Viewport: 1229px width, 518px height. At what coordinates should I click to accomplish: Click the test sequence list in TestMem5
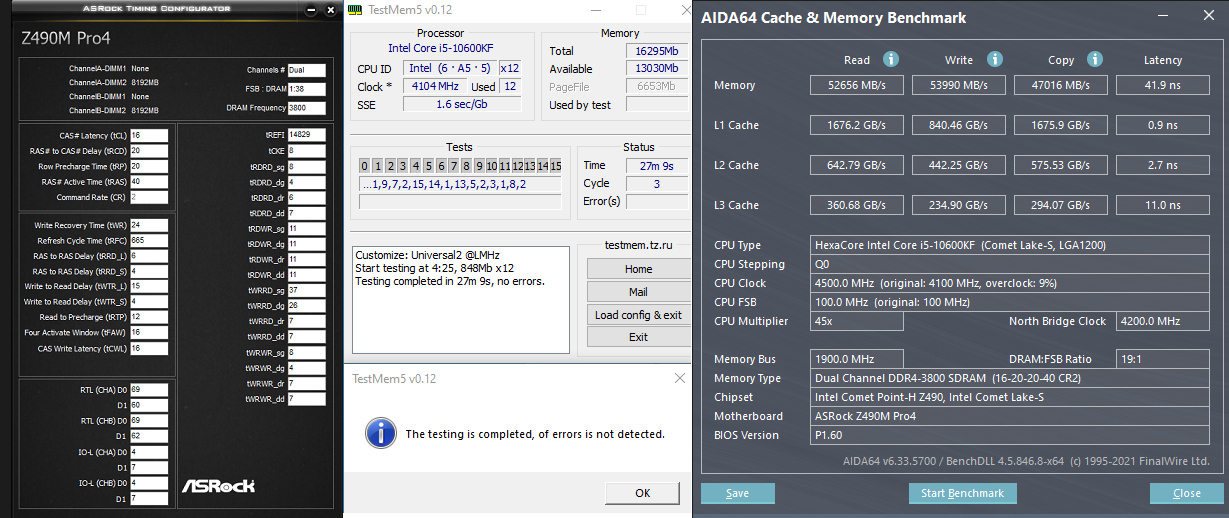(x=461, y=184)
